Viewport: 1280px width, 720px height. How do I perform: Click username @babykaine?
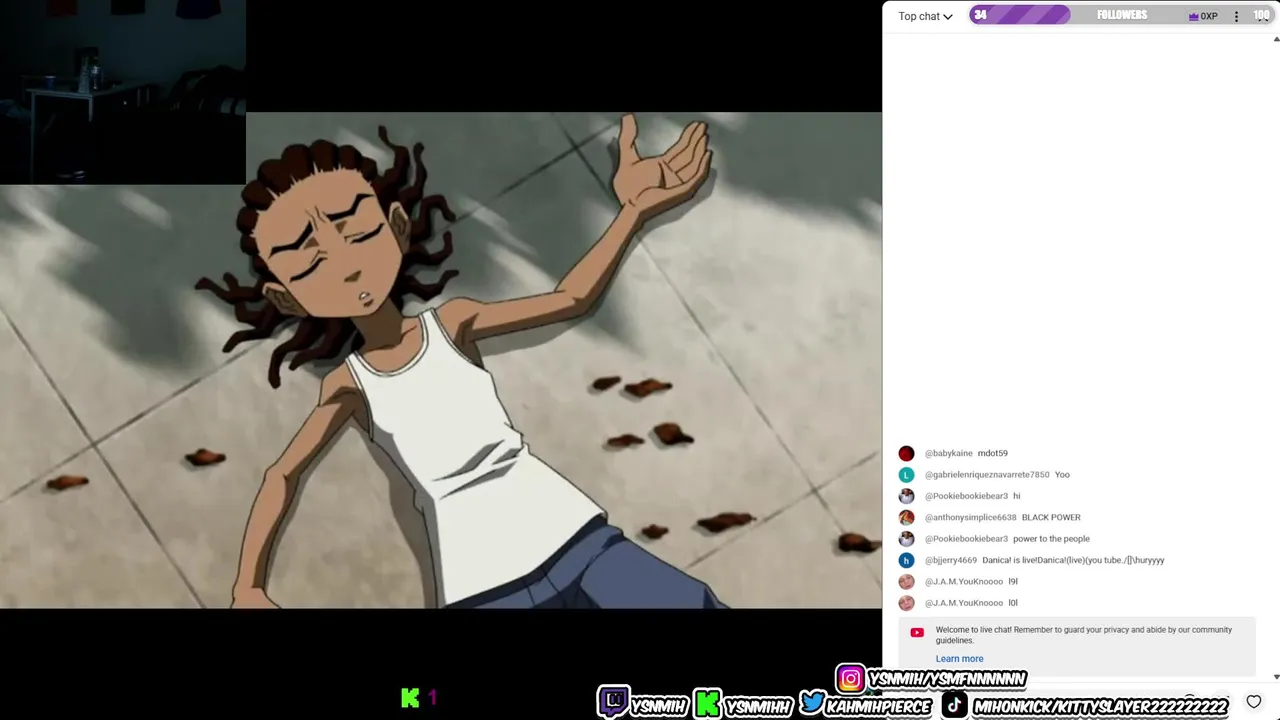948,453
